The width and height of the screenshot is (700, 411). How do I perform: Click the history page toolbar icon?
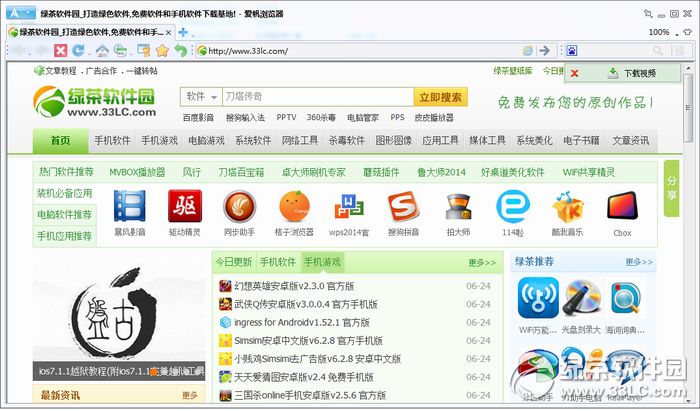(121, 50)
